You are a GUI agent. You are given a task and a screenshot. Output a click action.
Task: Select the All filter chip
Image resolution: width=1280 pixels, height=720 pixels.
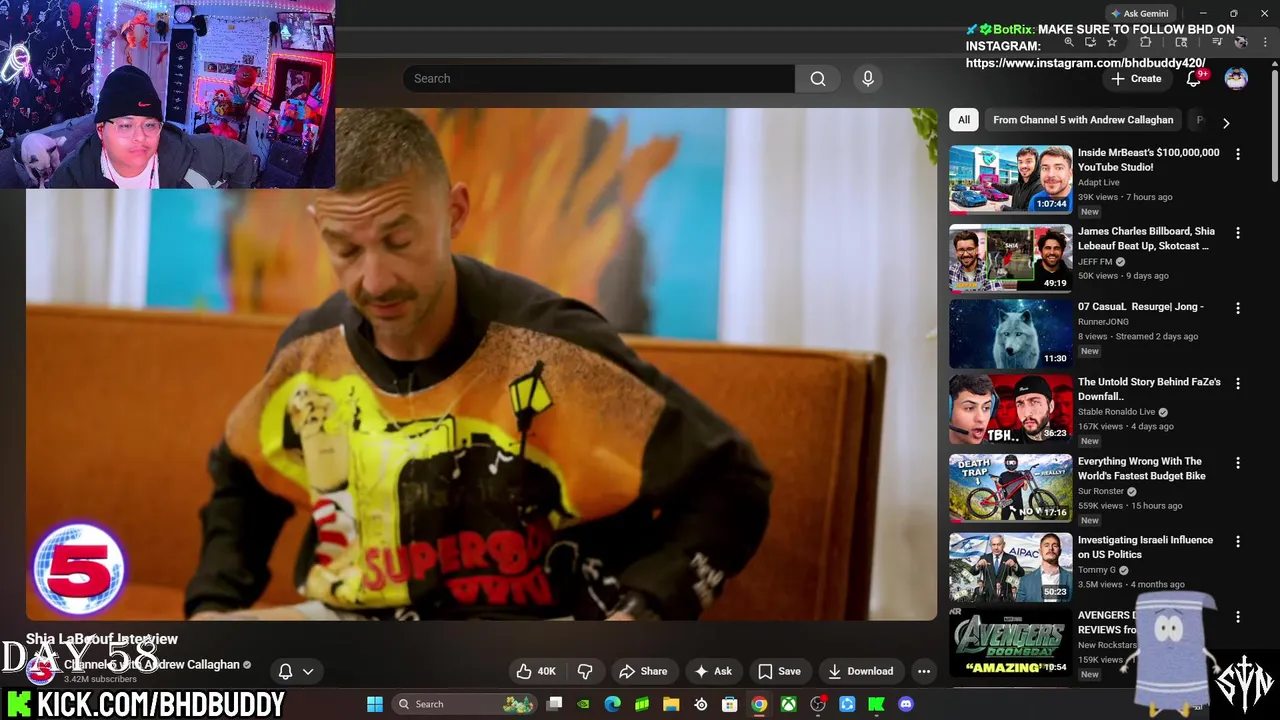pyautogui.click(x=964, y=120)
